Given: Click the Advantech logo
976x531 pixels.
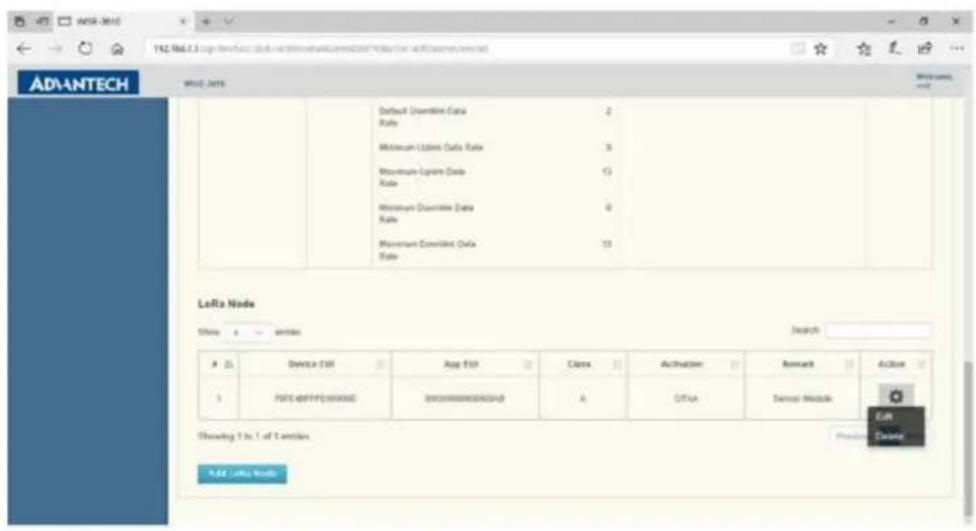Looking at the screenshot, I should click(78, 83).
